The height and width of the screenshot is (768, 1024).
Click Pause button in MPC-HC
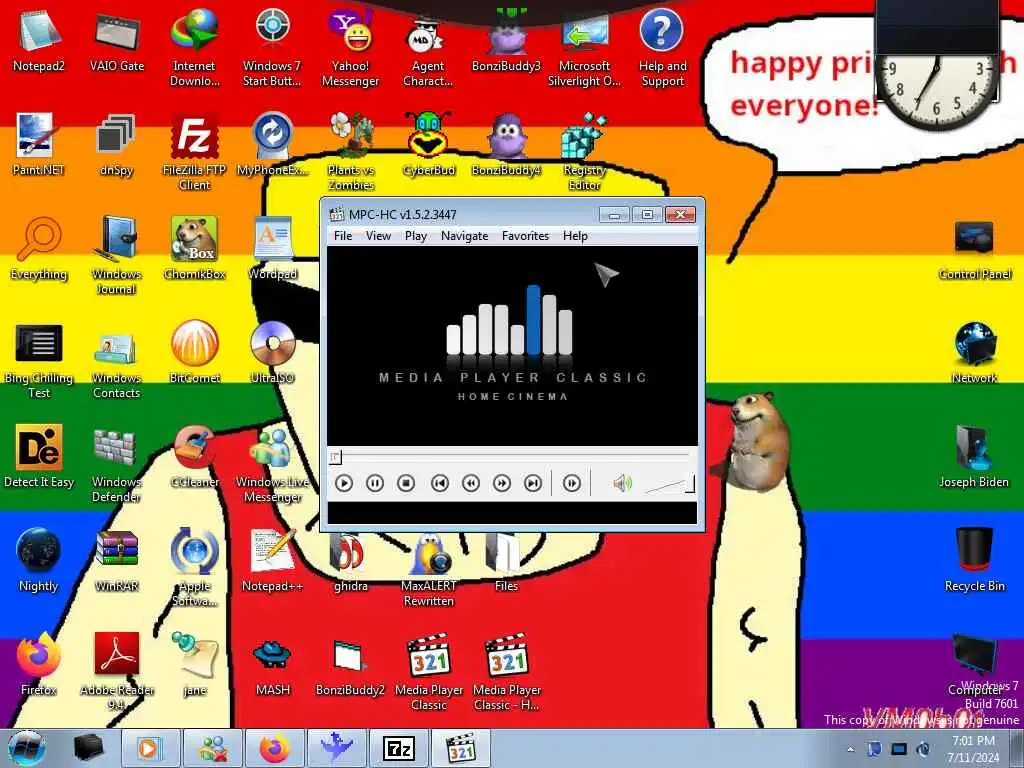click(375, 483)
